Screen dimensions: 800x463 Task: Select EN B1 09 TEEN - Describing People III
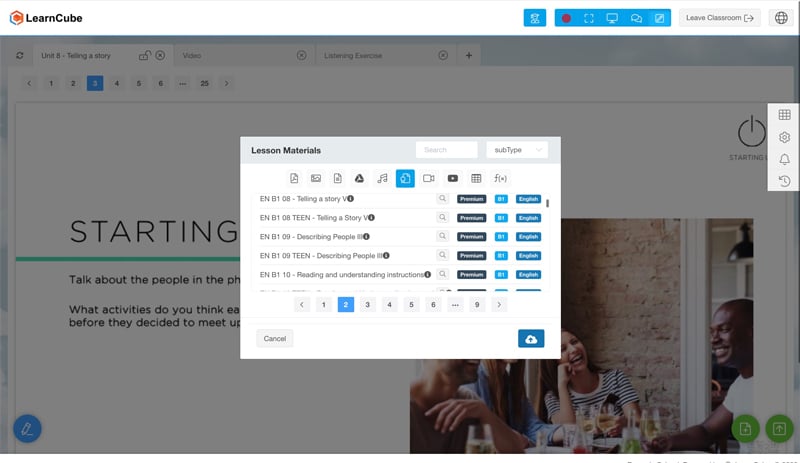321,256
